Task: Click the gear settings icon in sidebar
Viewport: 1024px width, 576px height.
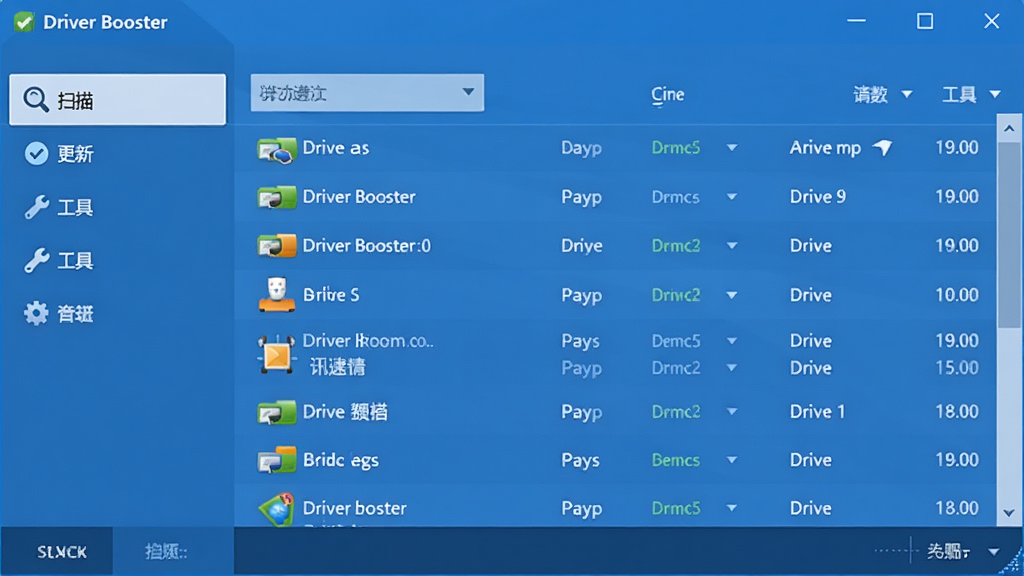Action: coord(36,313)
